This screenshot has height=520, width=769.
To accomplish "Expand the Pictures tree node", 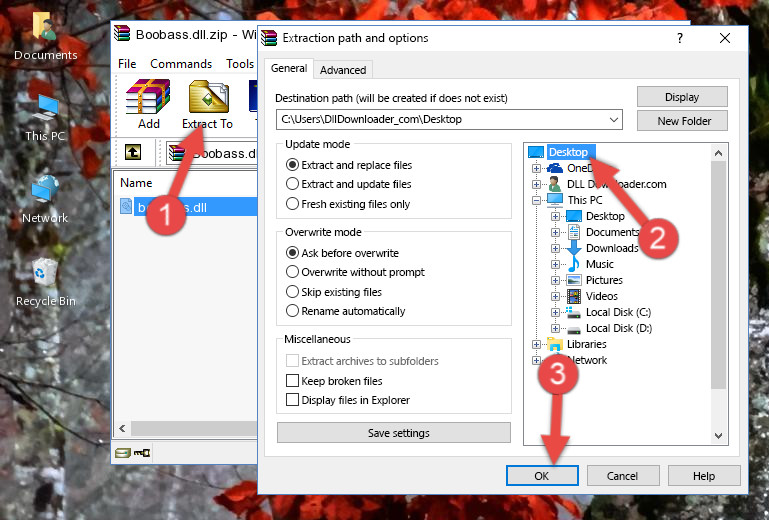I will pos(555,281).
